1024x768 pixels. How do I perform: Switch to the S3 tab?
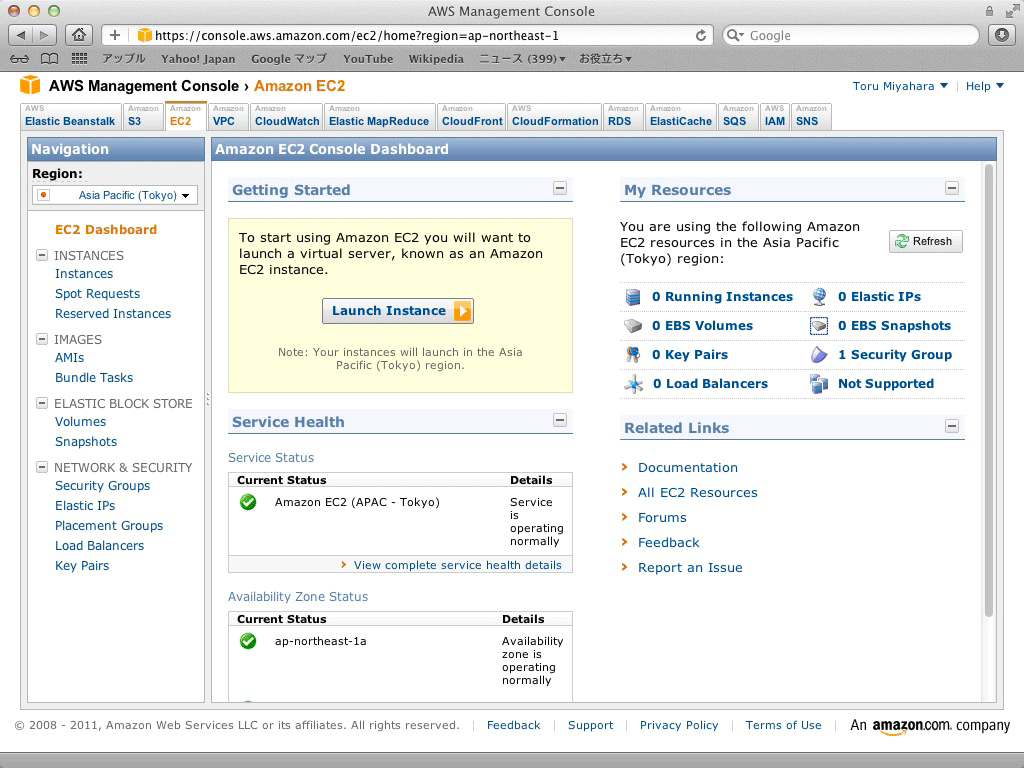point(142,116)
